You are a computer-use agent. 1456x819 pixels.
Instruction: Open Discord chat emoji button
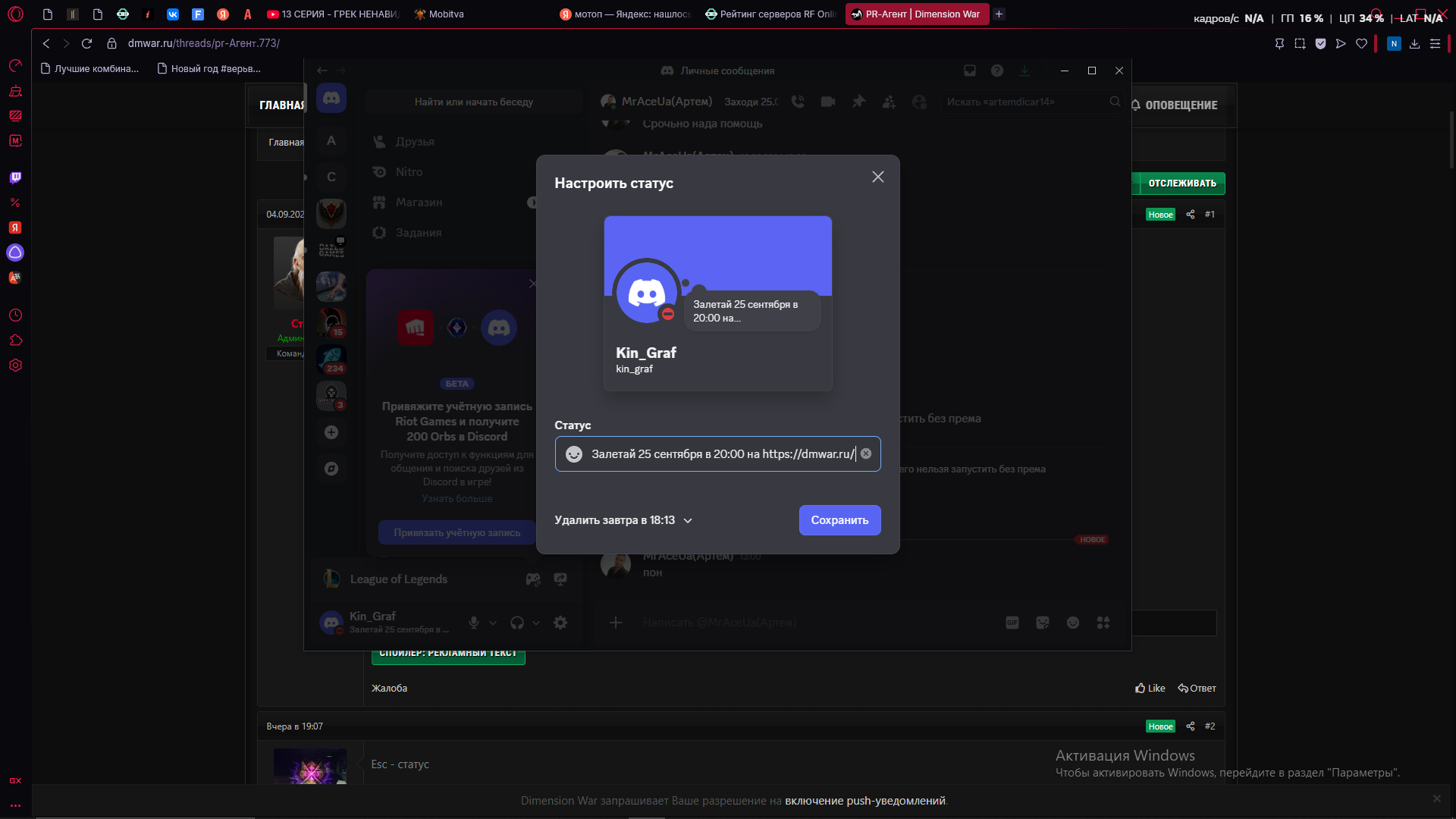click(1073, 623)
